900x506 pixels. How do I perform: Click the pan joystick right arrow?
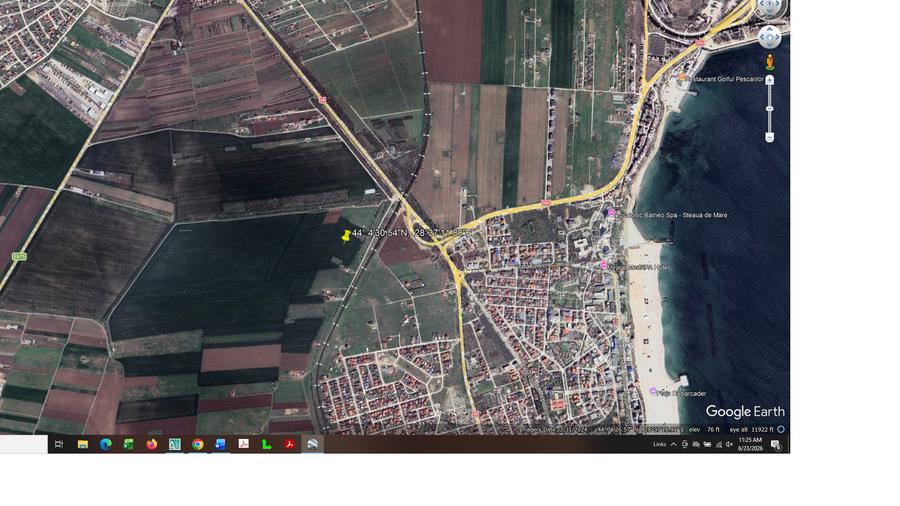tap(777, 38)
